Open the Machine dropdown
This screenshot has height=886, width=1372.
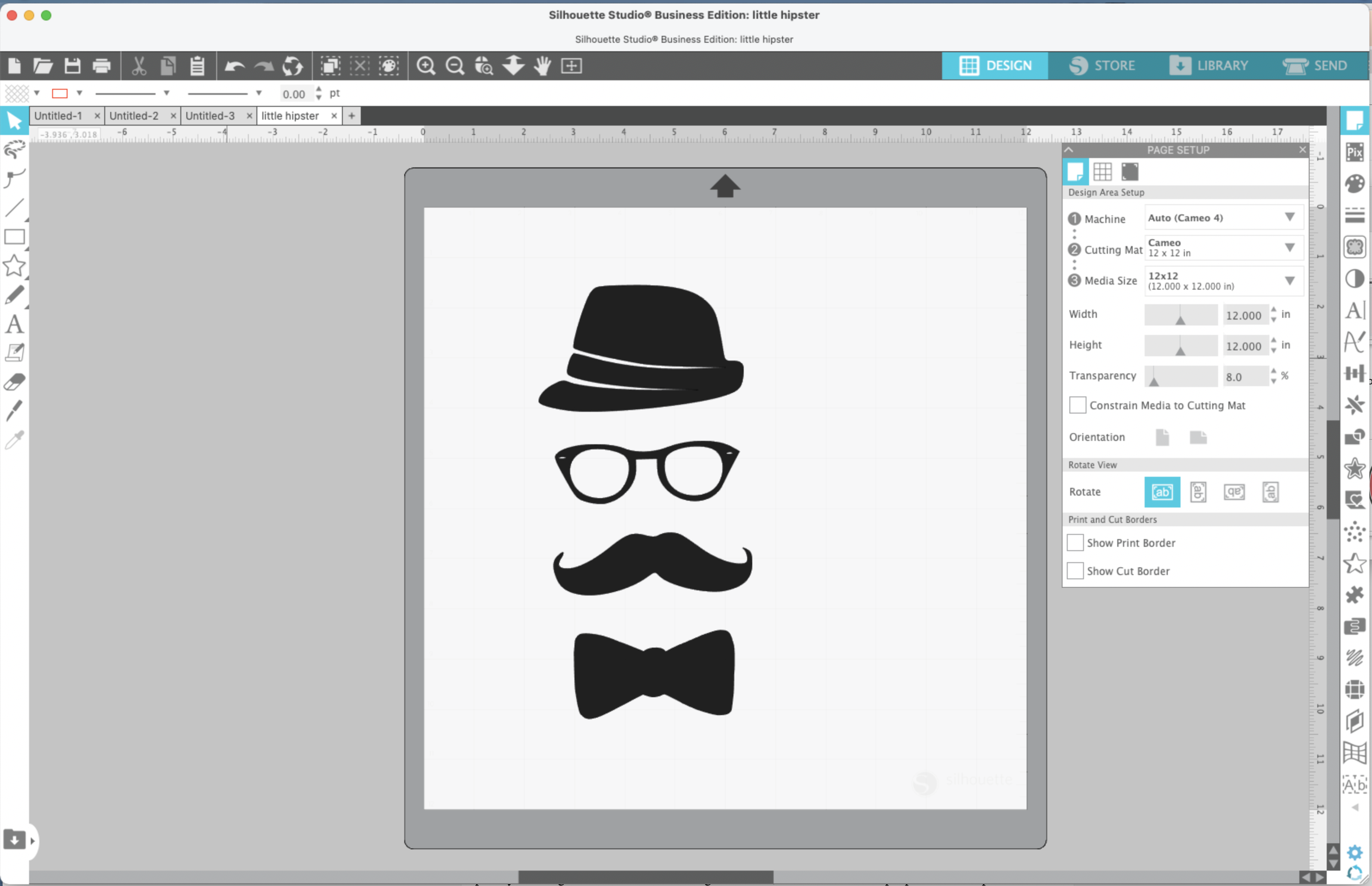1289,217
